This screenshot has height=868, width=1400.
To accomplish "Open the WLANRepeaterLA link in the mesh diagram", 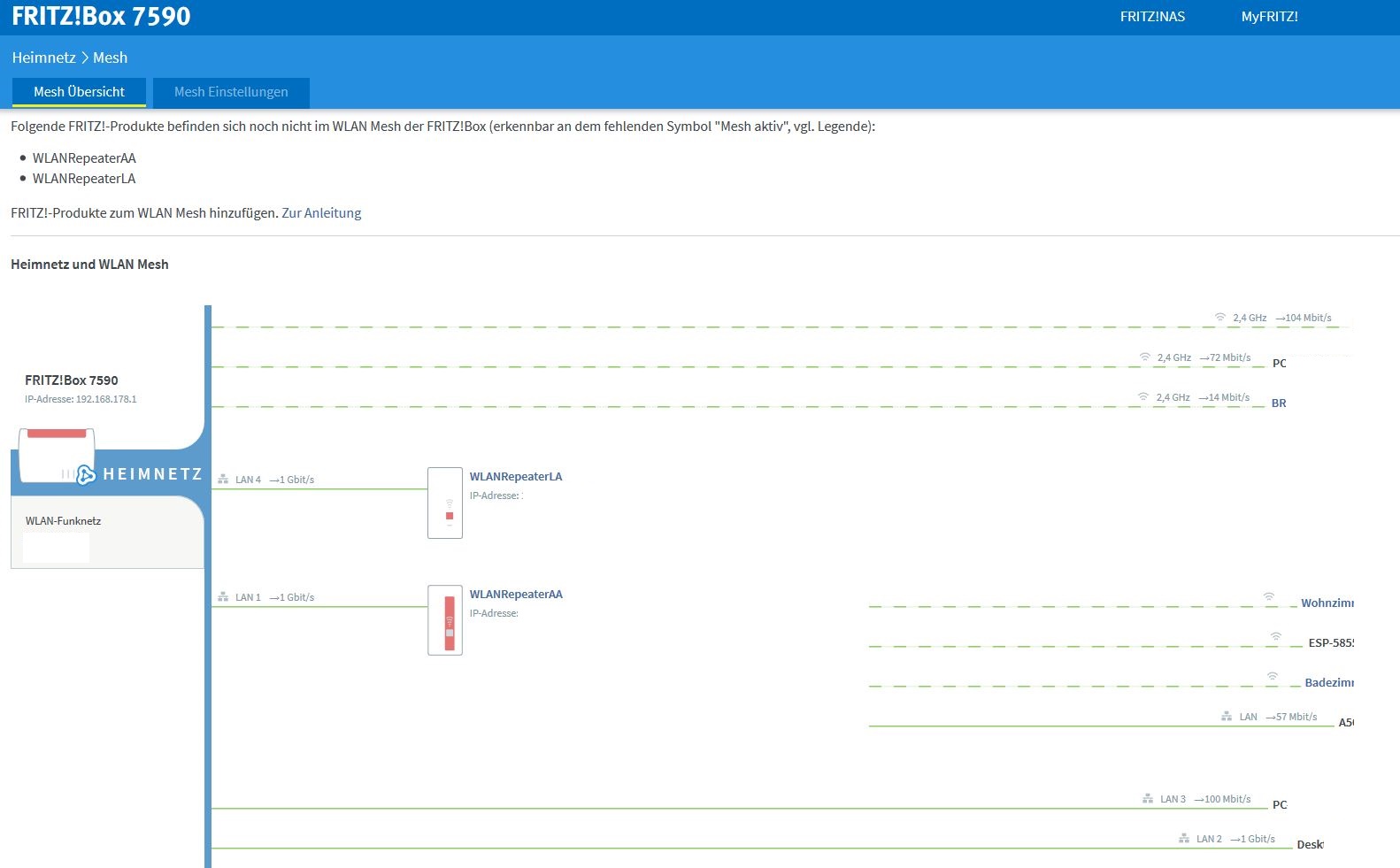I will 516,476.
